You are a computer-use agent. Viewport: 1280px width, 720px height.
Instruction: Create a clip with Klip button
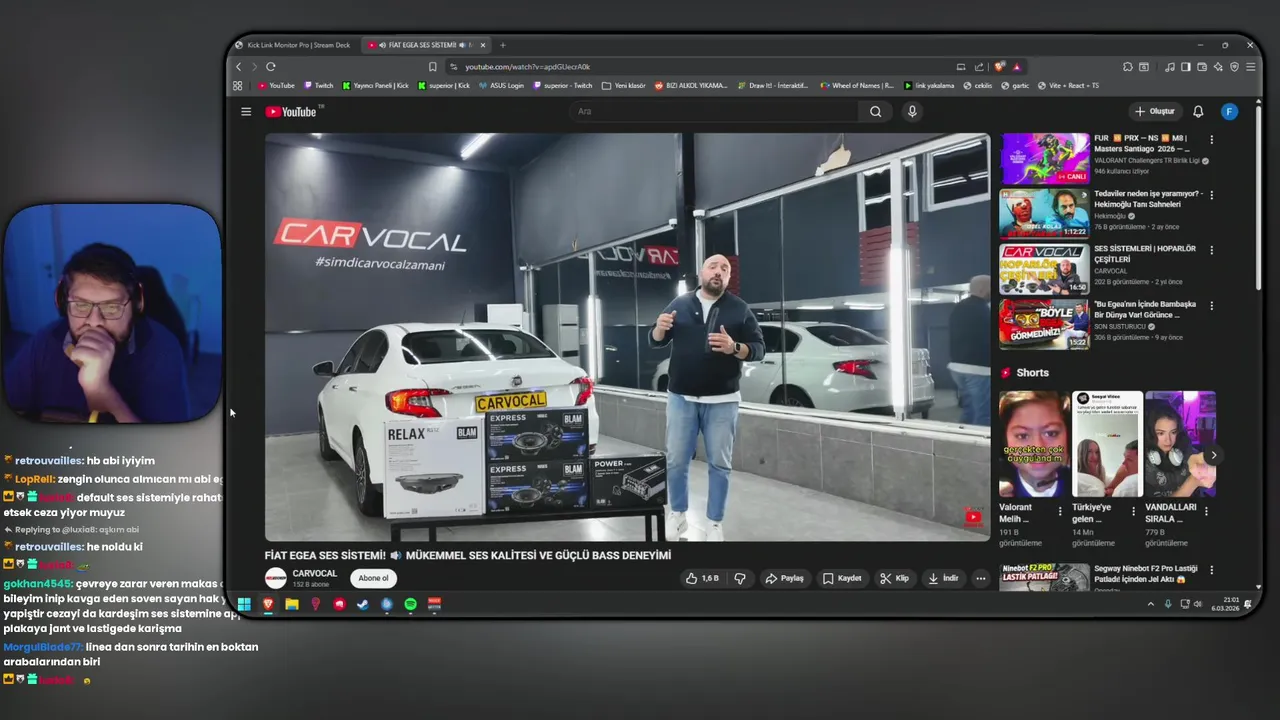point(895,578)
